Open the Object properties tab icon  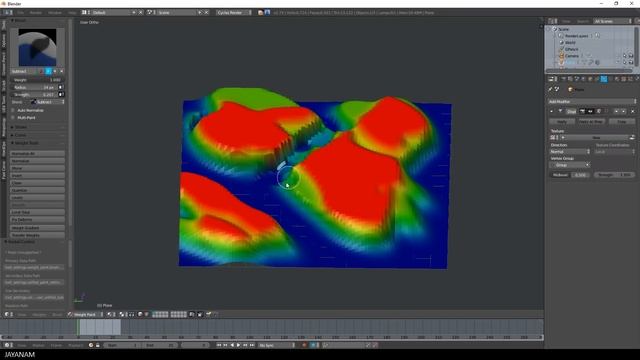coord(590,79)
